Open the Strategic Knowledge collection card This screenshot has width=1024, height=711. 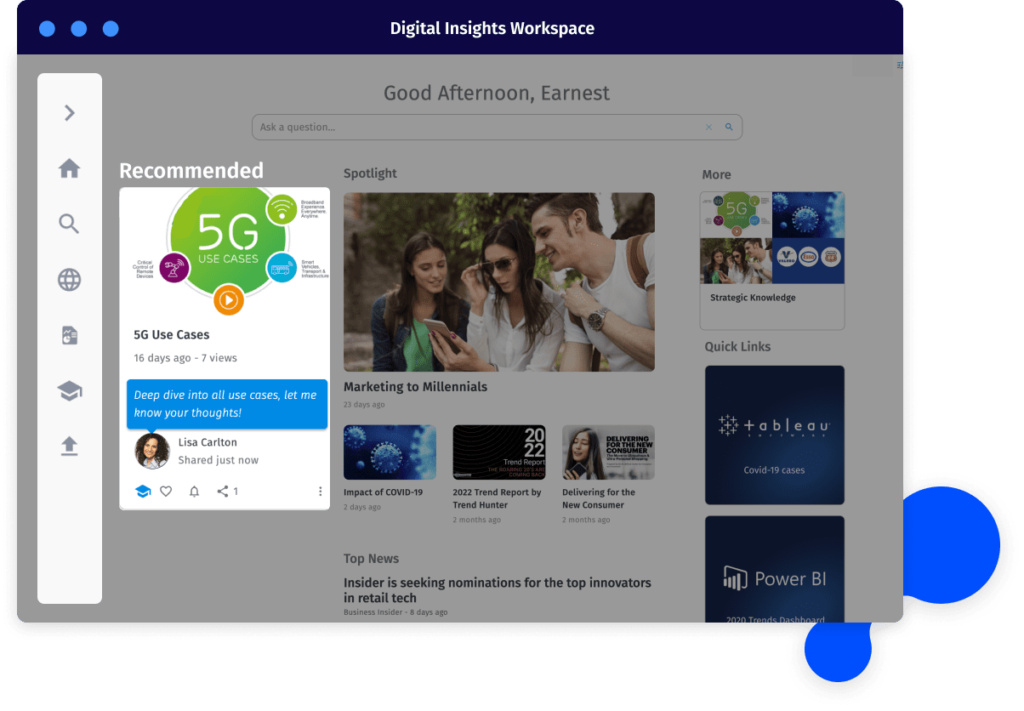772,261
